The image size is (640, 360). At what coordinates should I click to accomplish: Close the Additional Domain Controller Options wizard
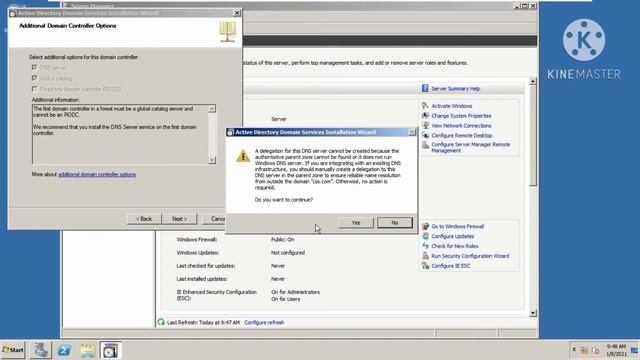(x=237, y=13)
